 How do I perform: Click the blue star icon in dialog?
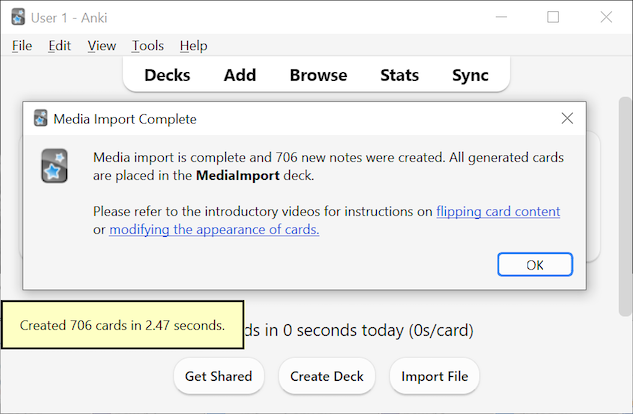pyautogui.click(x=54, y=166)
